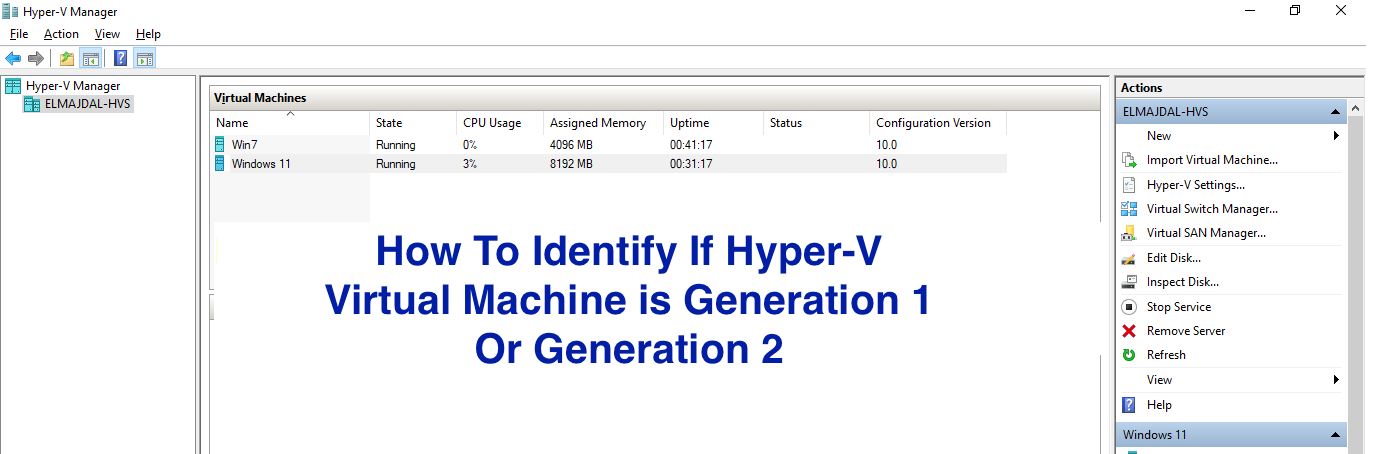Viewport: 1375px width, 454px height.
Task: Click the blue Back arrow toolbar icon
Action: coord(13,58)
